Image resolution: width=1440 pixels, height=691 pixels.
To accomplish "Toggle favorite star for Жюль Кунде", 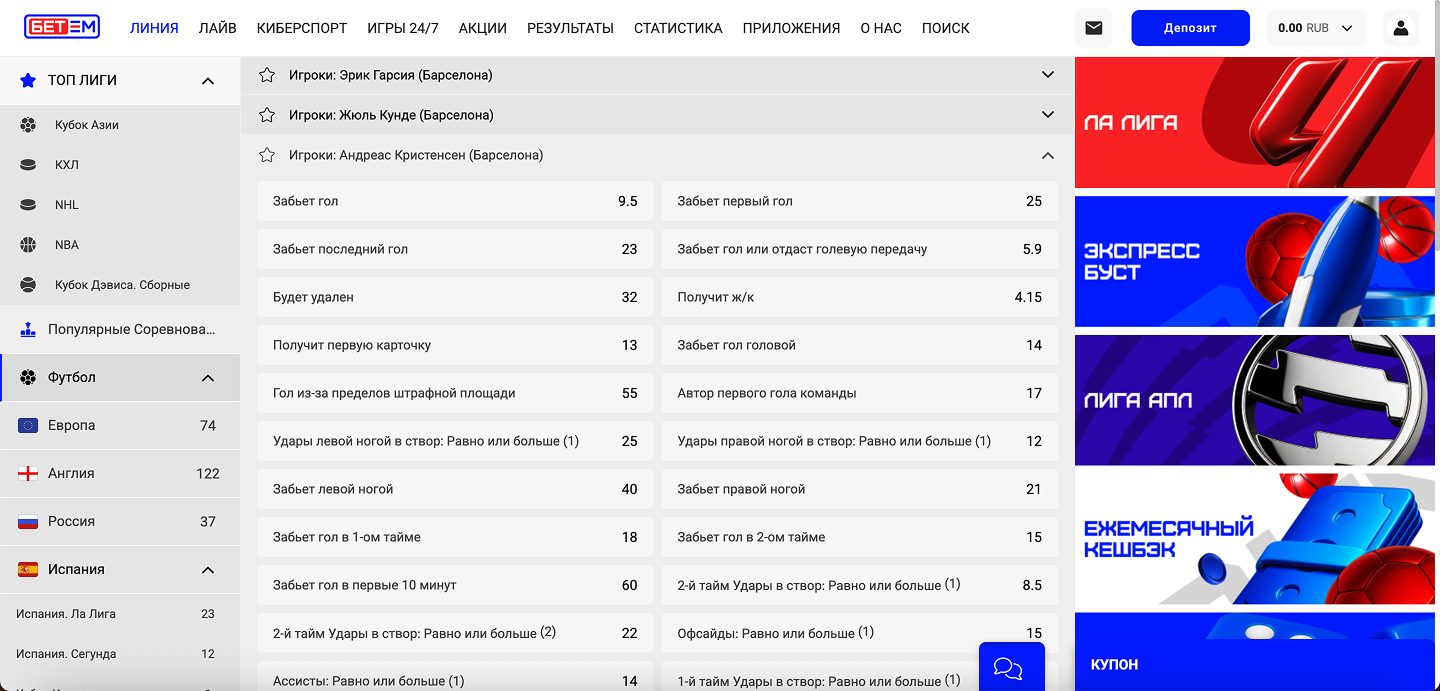I will [x=267, y=115].
